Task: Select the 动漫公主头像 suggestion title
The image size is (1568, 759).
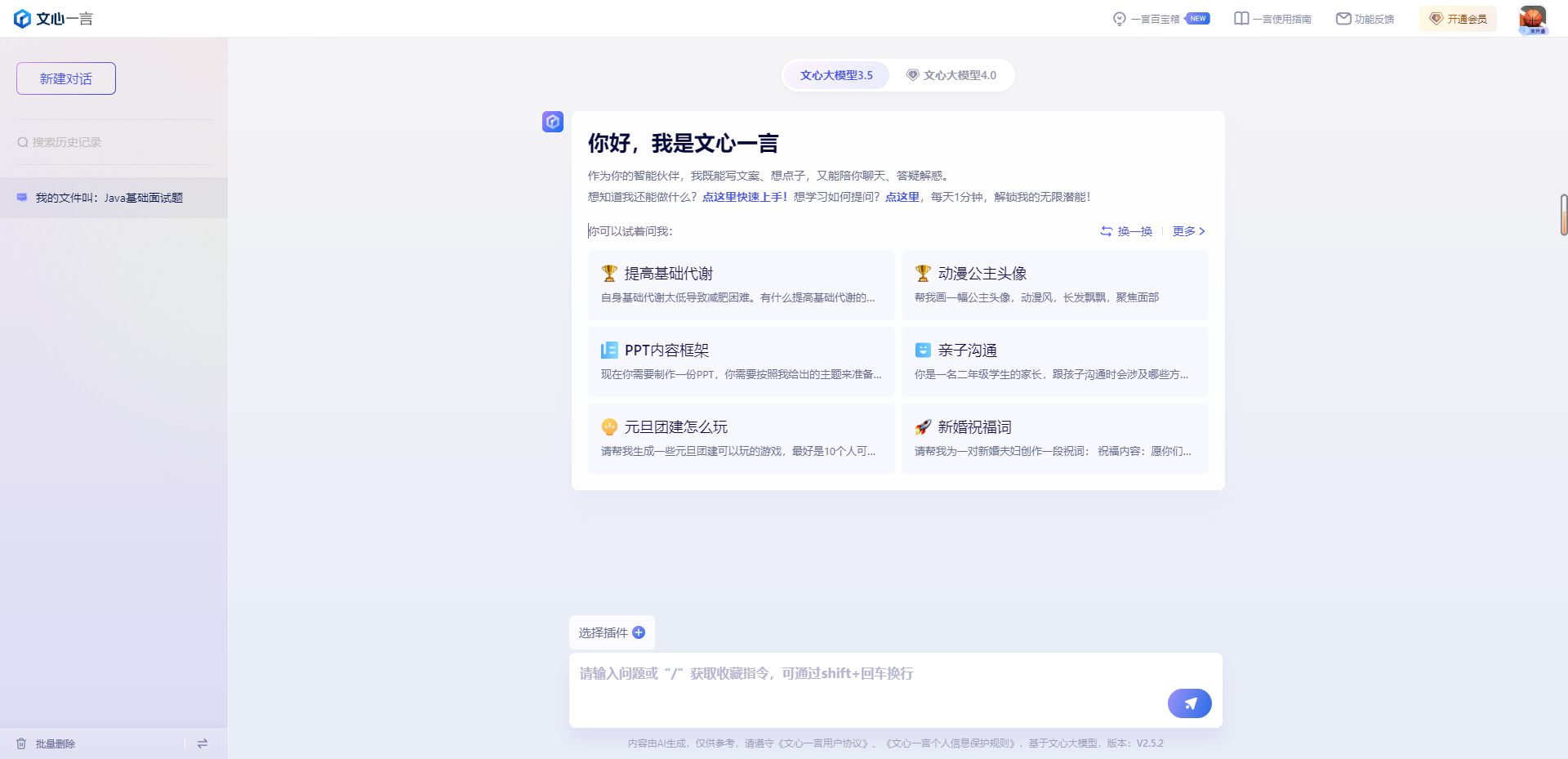Action: point(982,274)
